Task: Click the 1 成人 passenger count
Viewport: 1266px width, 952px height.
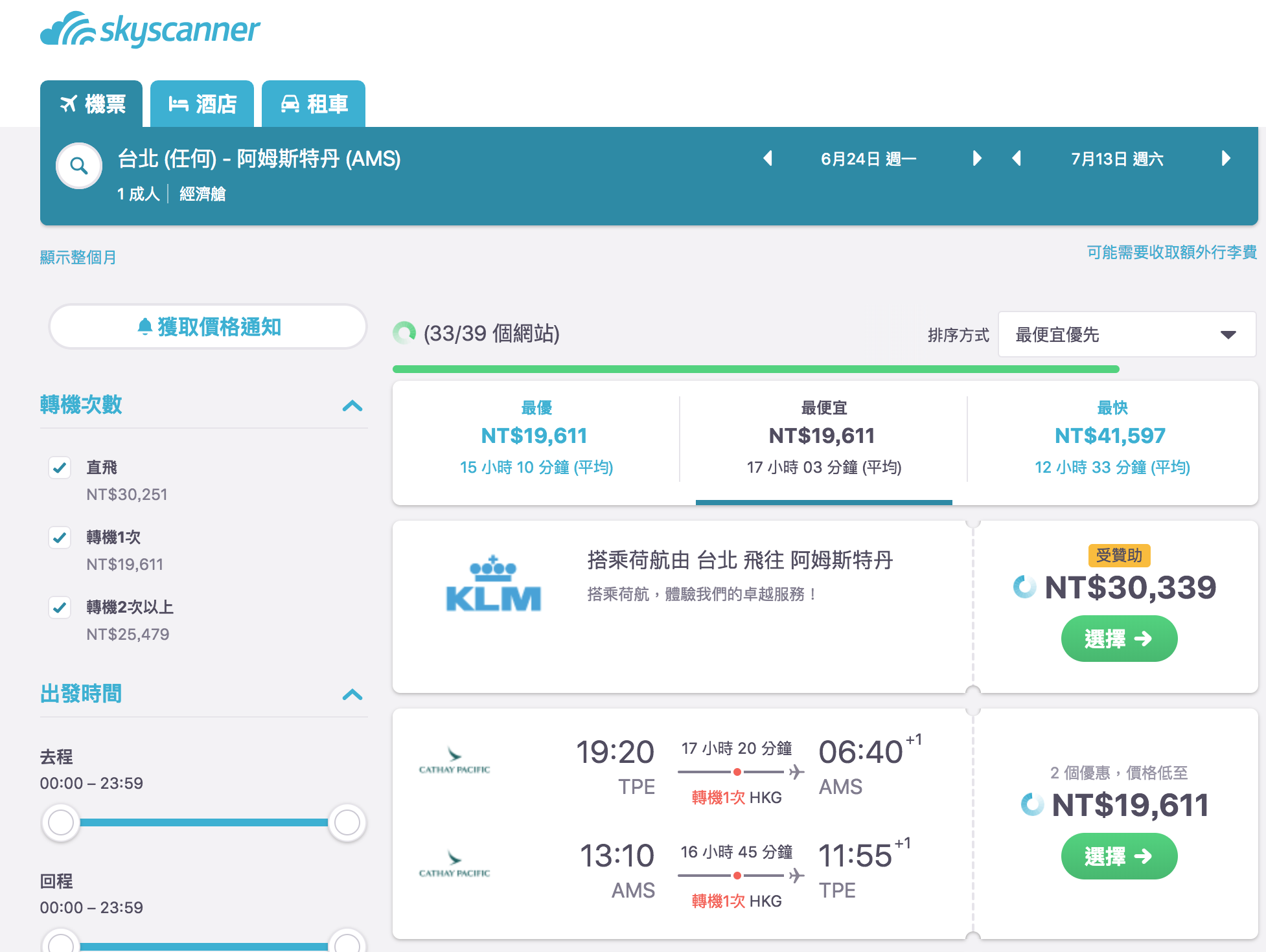Action: 138,194
